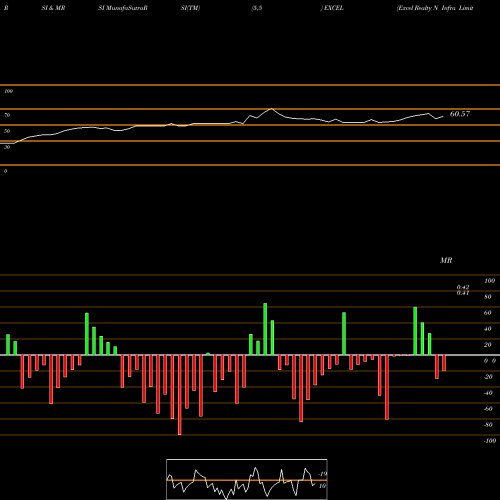Click the peak of the RSI line

tap(272, 109)
